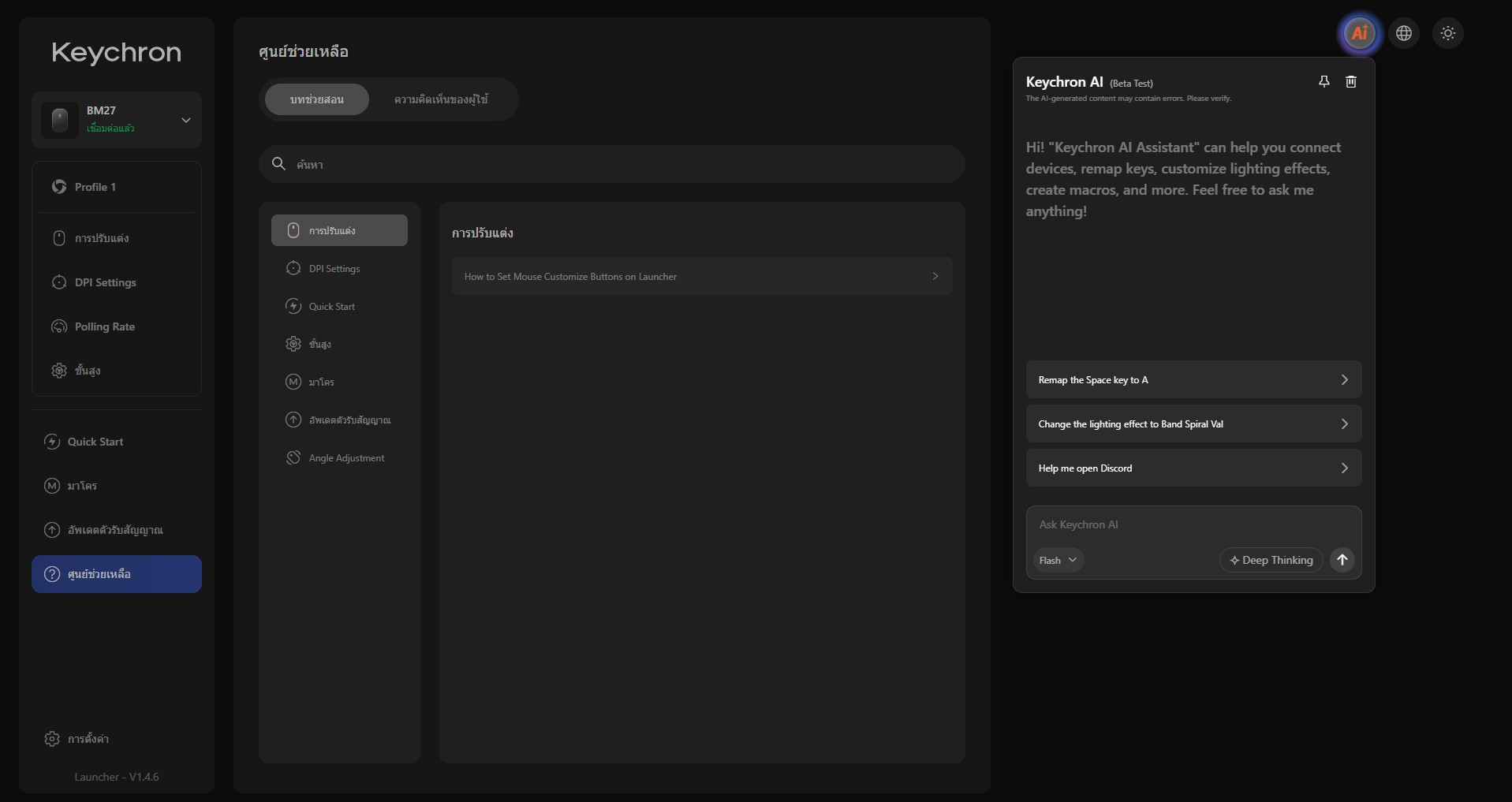
Task: Click the Keychron logo
Action: tap(117, 53)
